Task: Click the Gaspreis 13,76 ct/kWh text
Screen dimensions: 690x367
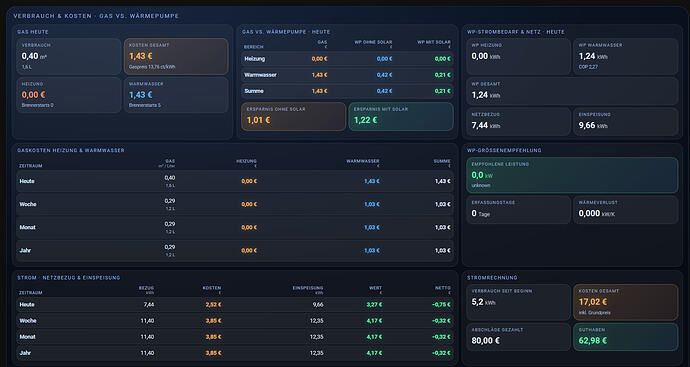Action: tap(152, 67)
